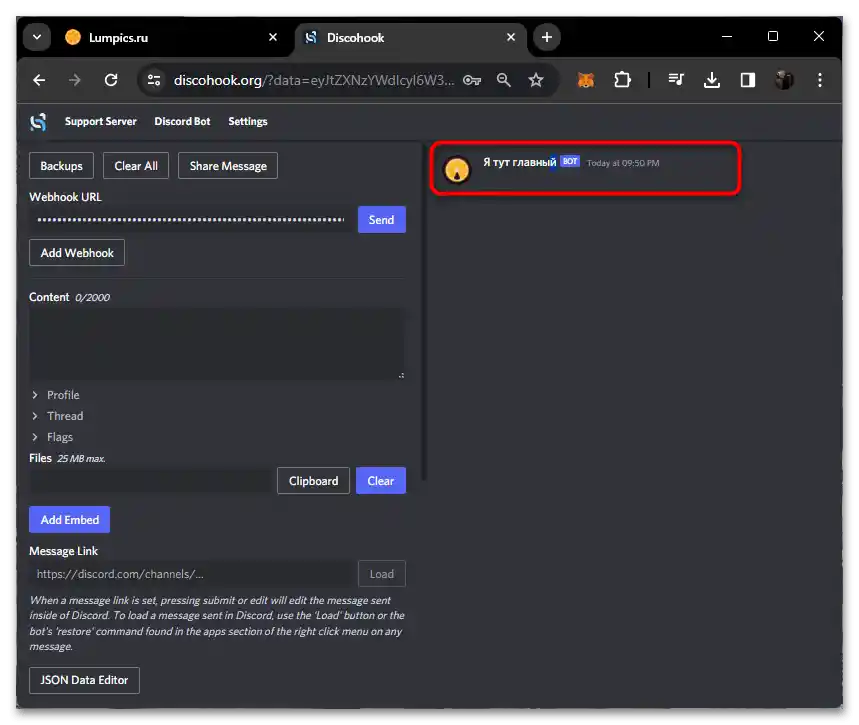
Task: Click the password key icon
Action: tap(472, 81)
